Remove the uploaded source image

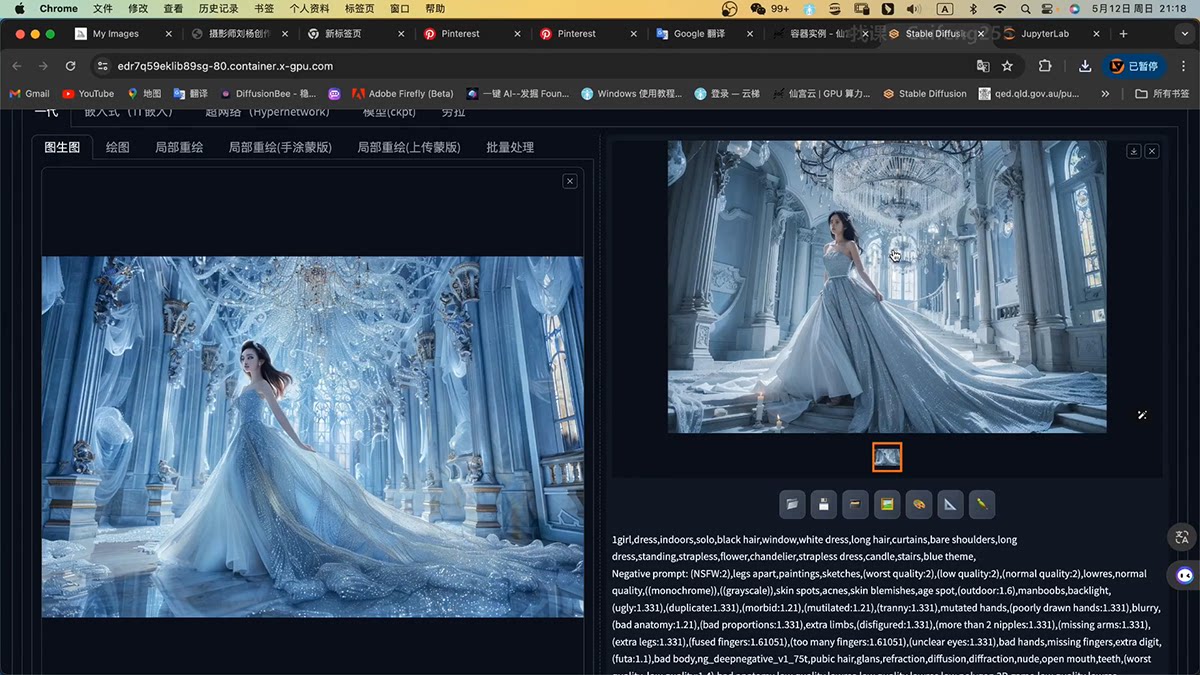pyautogui.click(x=570, y=181)
